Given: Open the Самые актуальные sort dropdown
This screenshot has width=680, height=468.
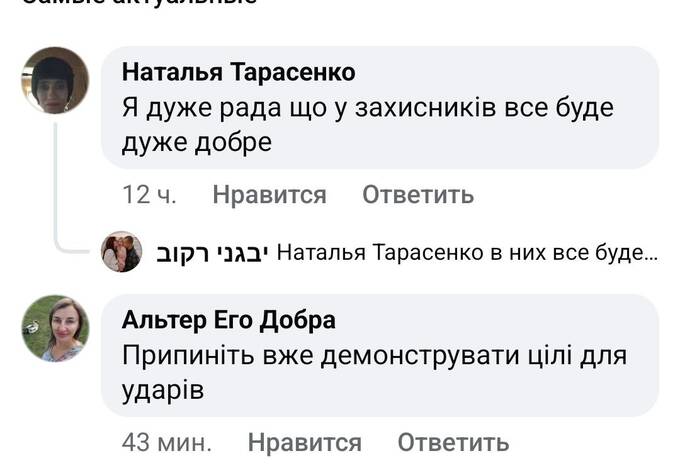Looking at the screenshot, I should 140,3.
